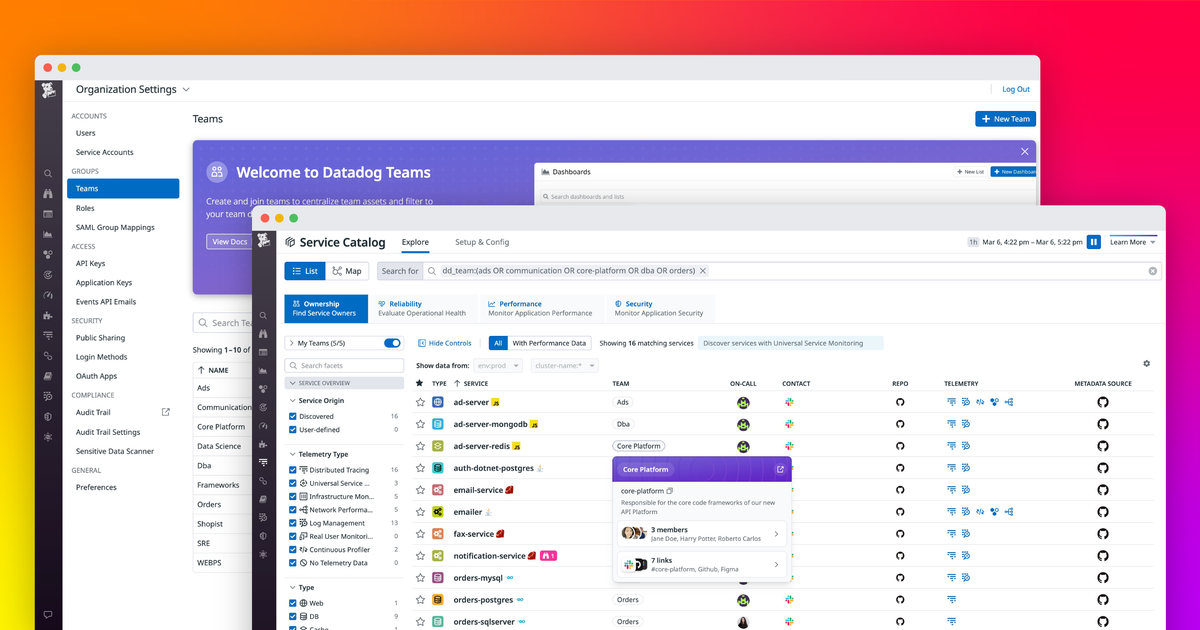Expand the My Teams (5/5) section
1200x630 pixels.
pyautogui.click(x=291, y=343)
